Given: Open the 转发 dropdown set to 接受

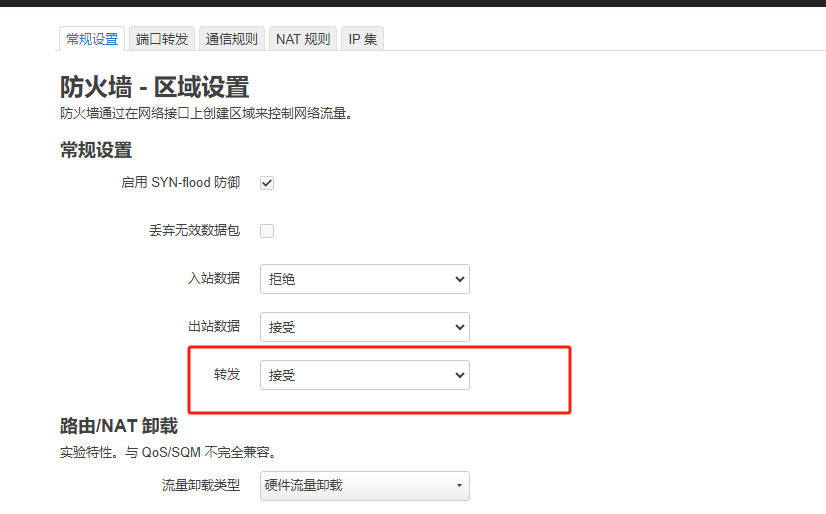Looking at the screenshot, I should coord(364,375).
